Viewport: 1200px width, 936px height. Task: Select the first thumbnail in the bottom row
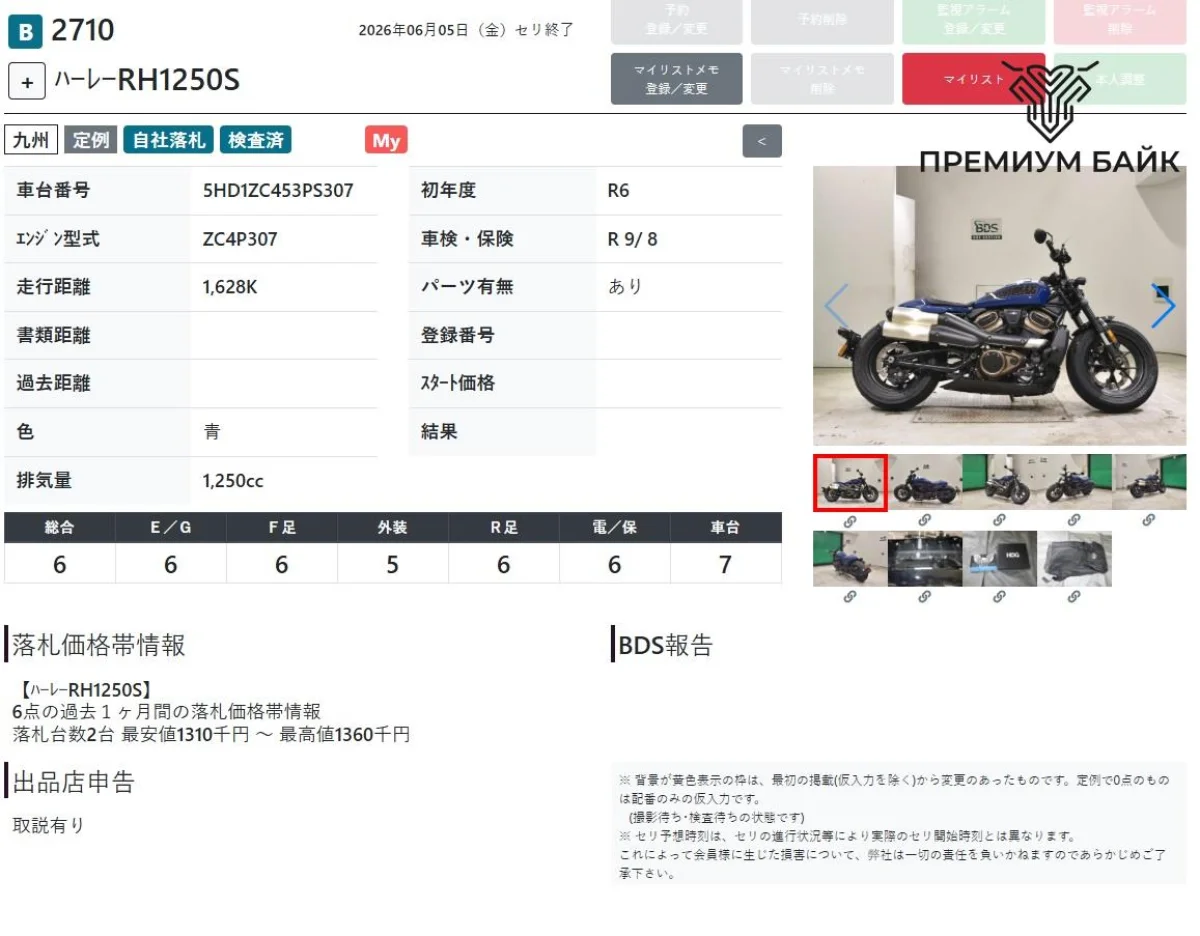850,559
